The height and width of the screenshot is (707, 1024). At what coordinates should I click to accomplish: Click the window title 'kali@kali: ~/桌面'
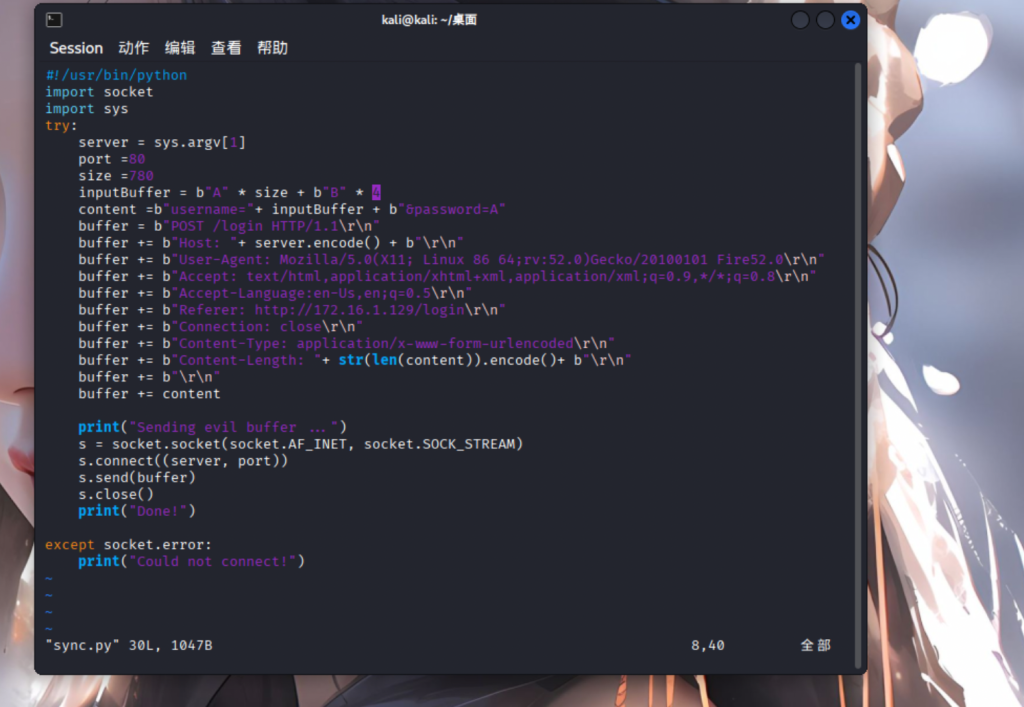(x=429, y=20)
